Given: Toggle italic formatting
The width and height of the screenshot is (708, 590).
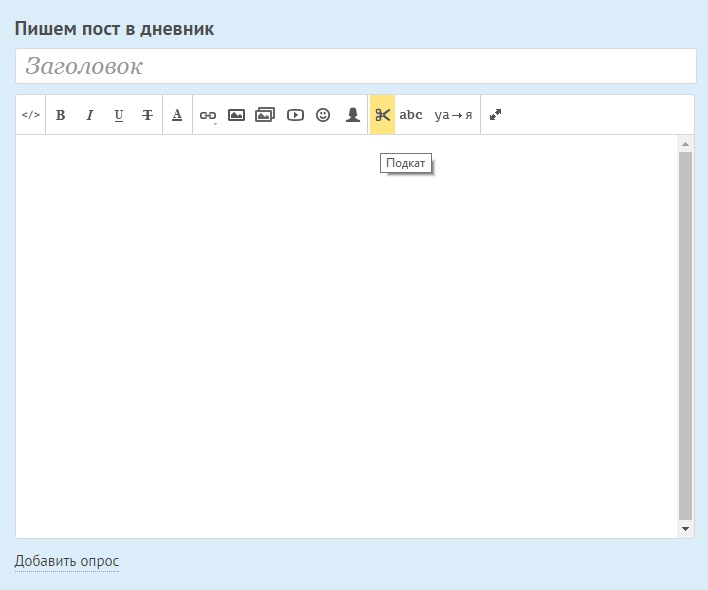Looking at the screenshot, I should 89,115.
